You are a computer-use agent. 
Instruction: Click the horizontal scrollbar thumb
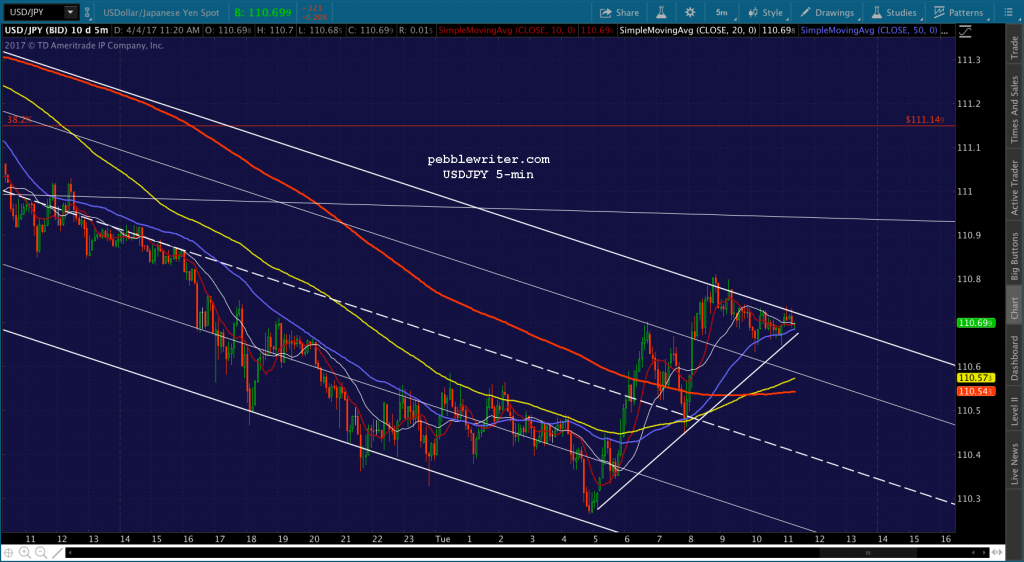click(867, 553)
